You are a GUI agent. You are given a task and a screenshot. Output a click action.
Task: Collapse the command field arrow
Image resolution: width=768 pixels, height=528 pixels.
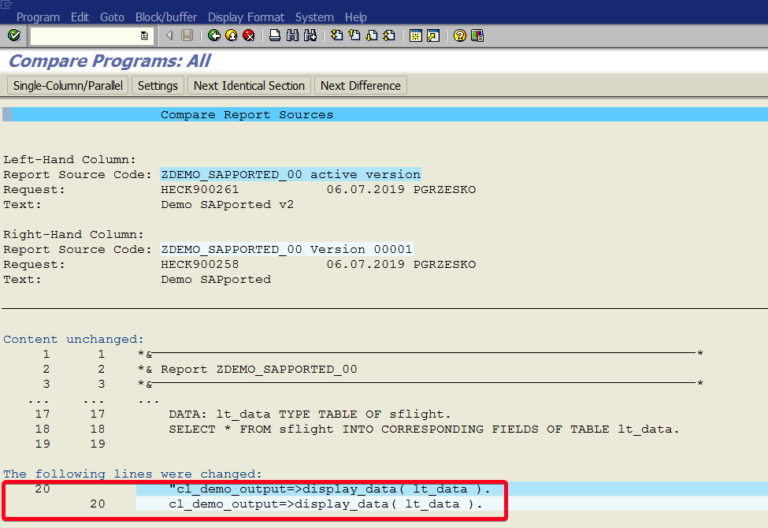[169, 35]
